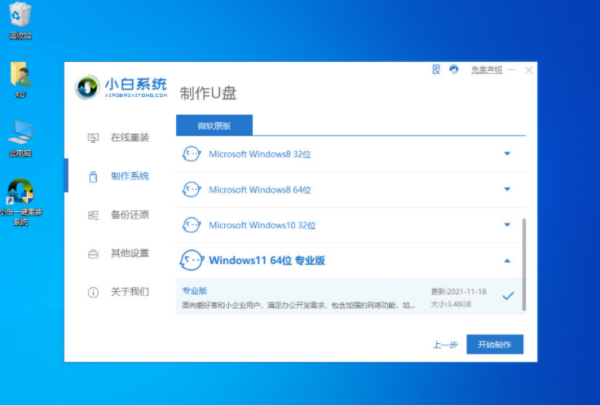
Task: Open the This PC desktop icon
Action: [21, 139]
